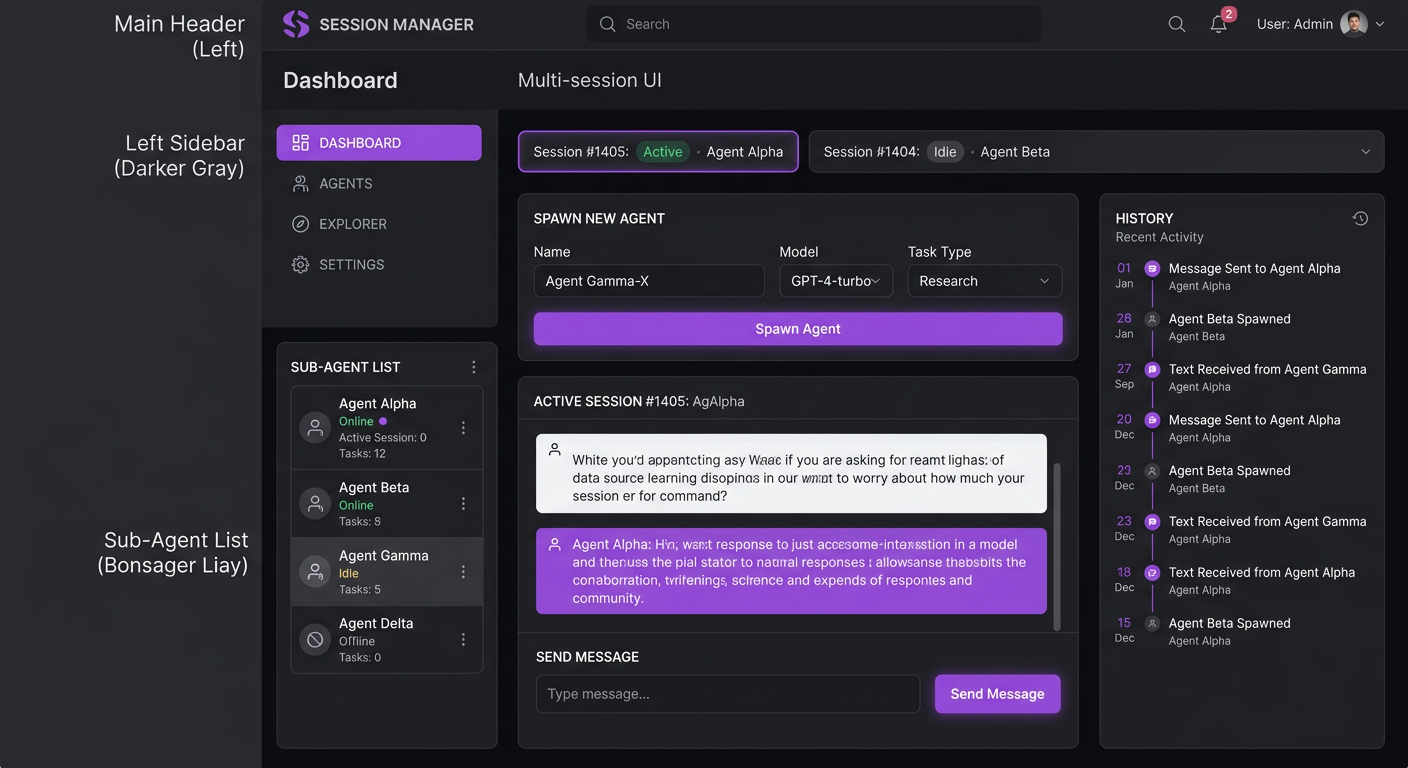Open the Model dropdown showing GPT-4-turbo

coord(836,281)
